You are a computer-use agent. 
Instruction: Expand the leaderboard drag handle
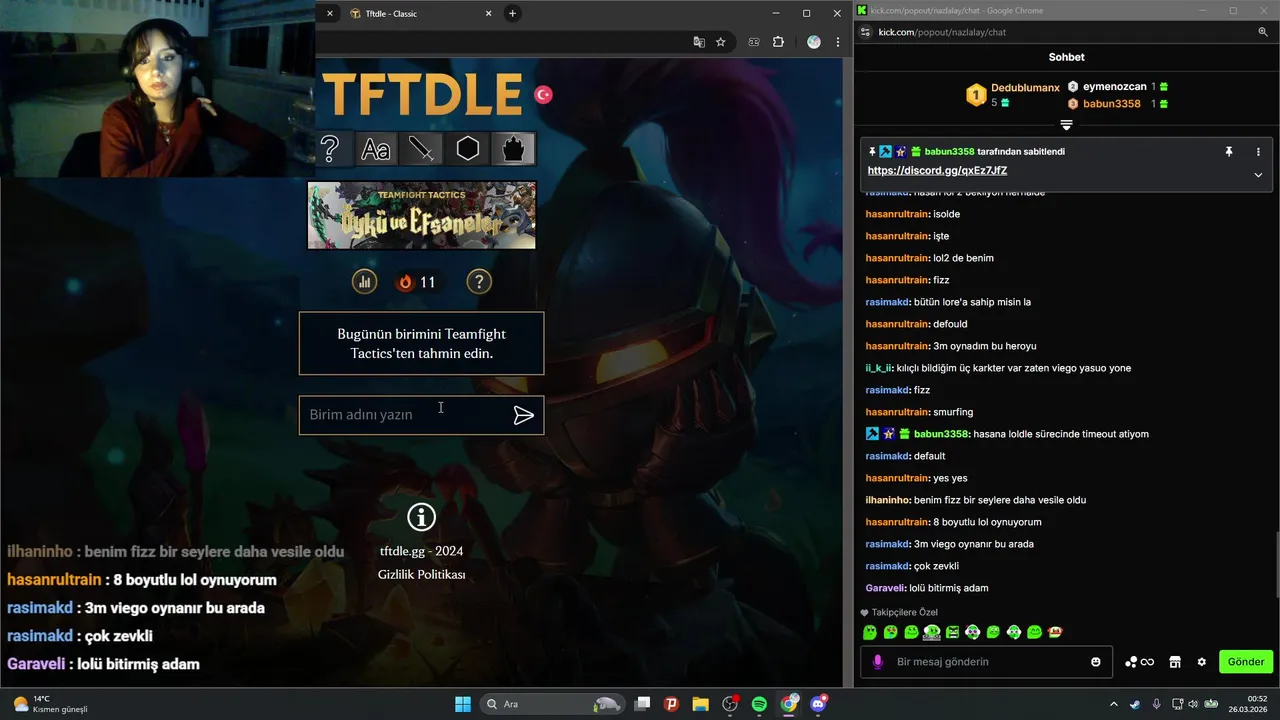(1067, 125)
